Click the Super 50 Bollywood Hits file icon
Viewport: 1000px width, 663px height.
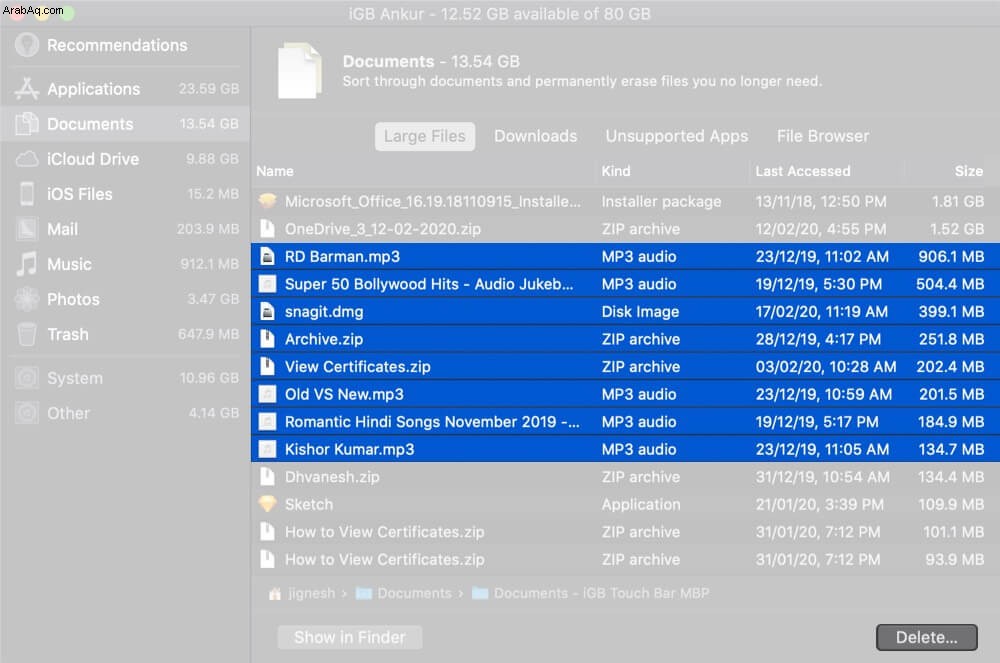coord(267,284)
